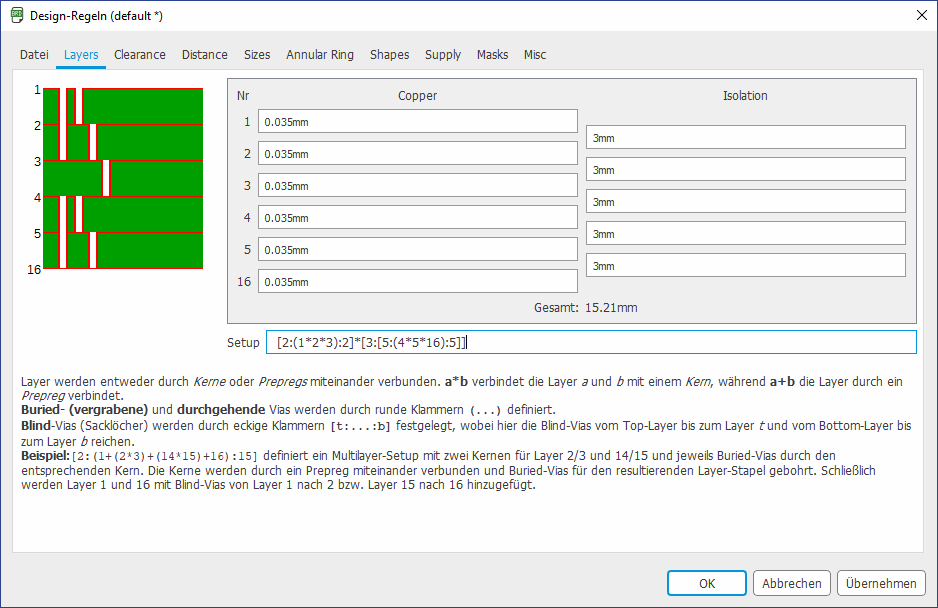Click the layer stack preview diagram
The image size is (938, 608).
(123, 178)
